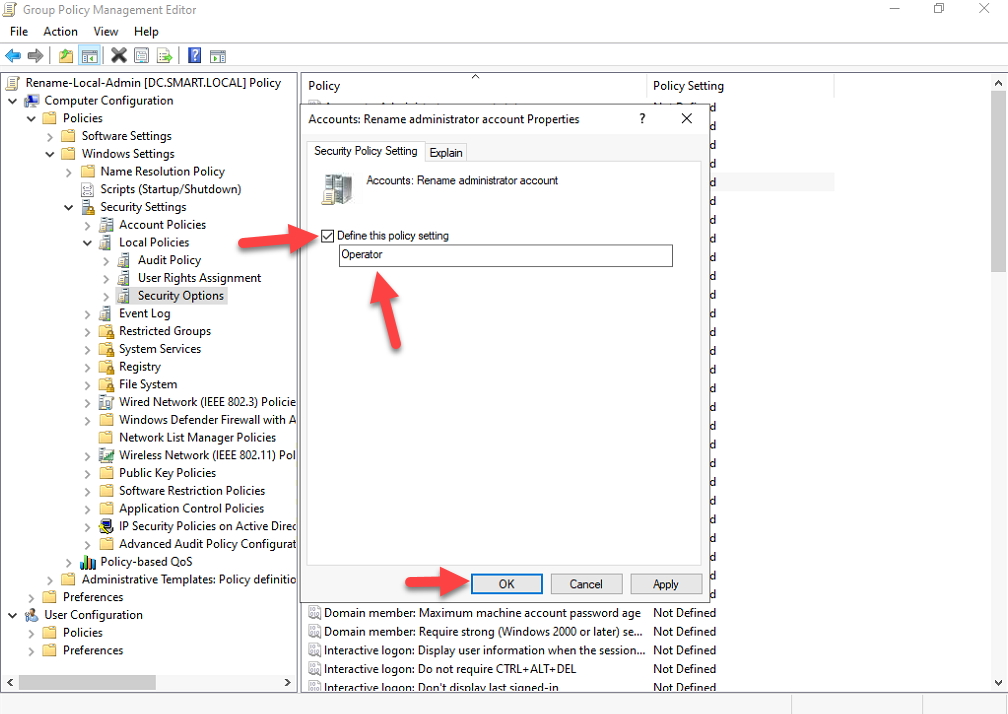
Task: Expand the System Services node
Action: pyautogui.click(x=87, y=350)
